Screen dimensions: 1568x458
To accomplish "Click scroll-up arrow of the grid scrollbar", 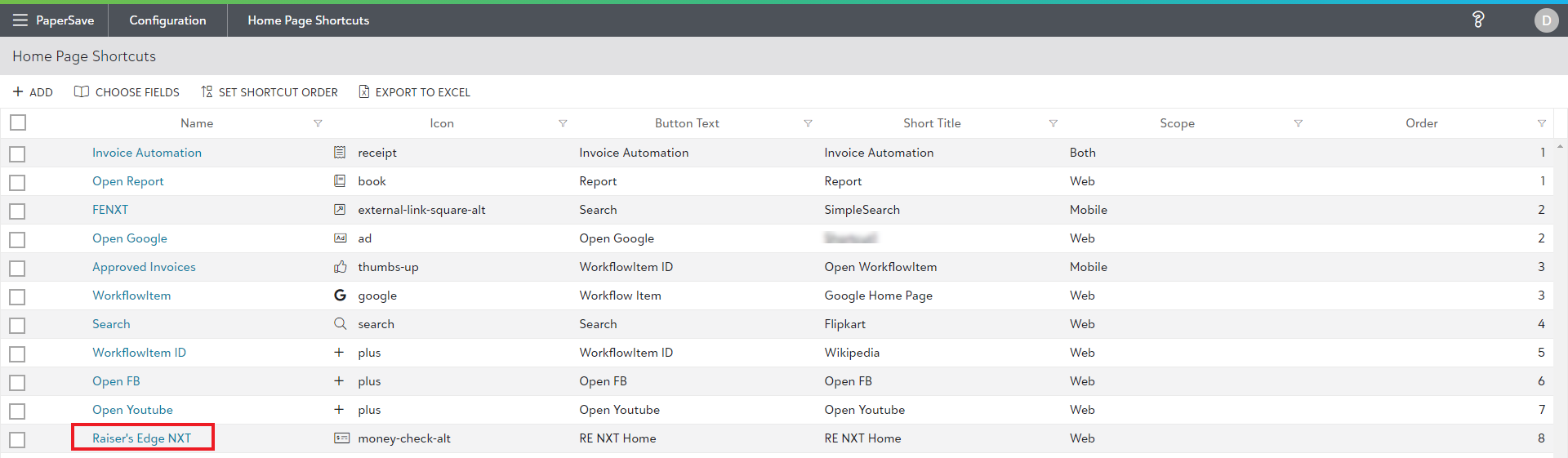I will click(x=1560, y=147).
